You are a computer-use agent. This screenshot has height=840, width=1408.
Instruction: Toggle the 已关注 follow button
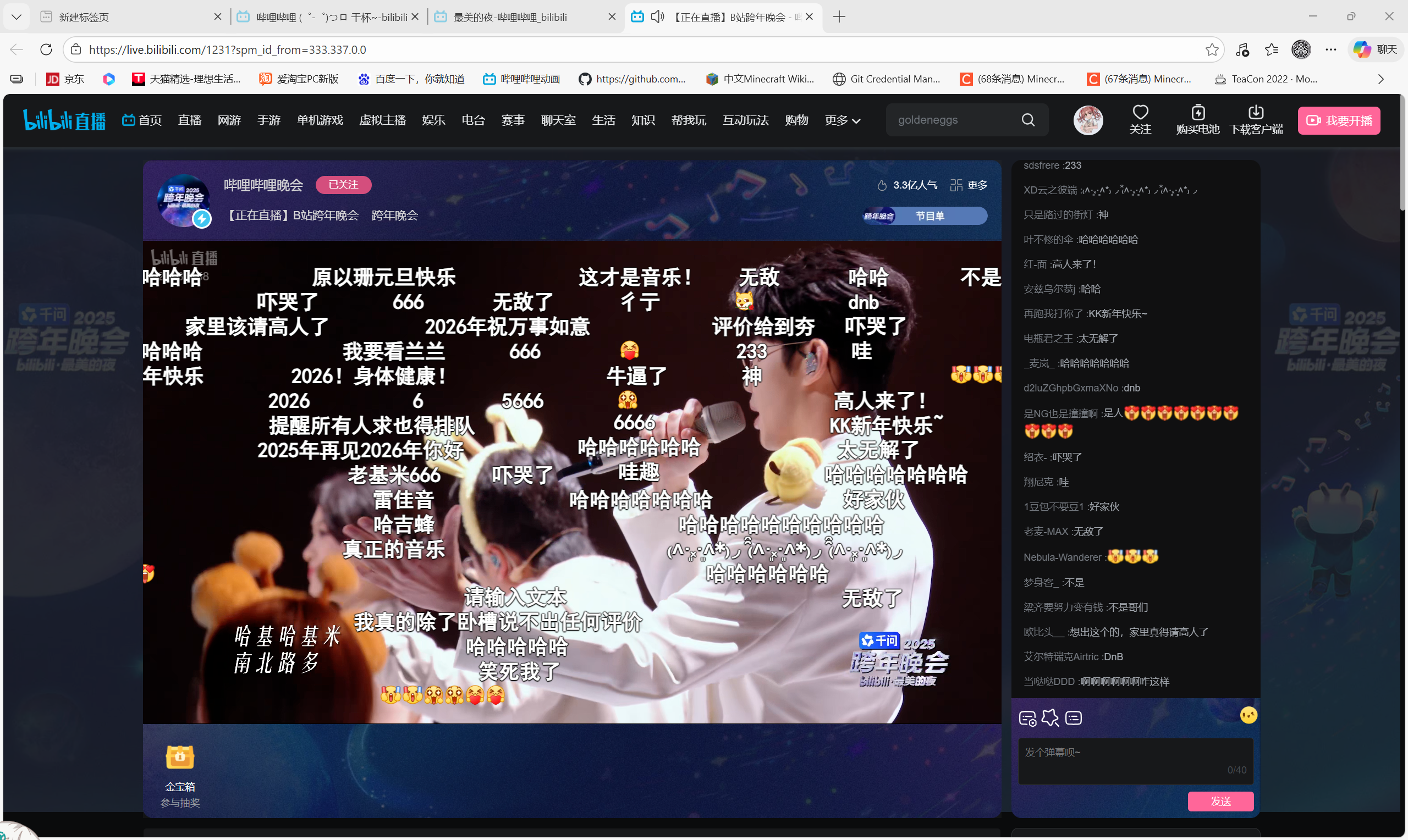click(x=343, y=185)
